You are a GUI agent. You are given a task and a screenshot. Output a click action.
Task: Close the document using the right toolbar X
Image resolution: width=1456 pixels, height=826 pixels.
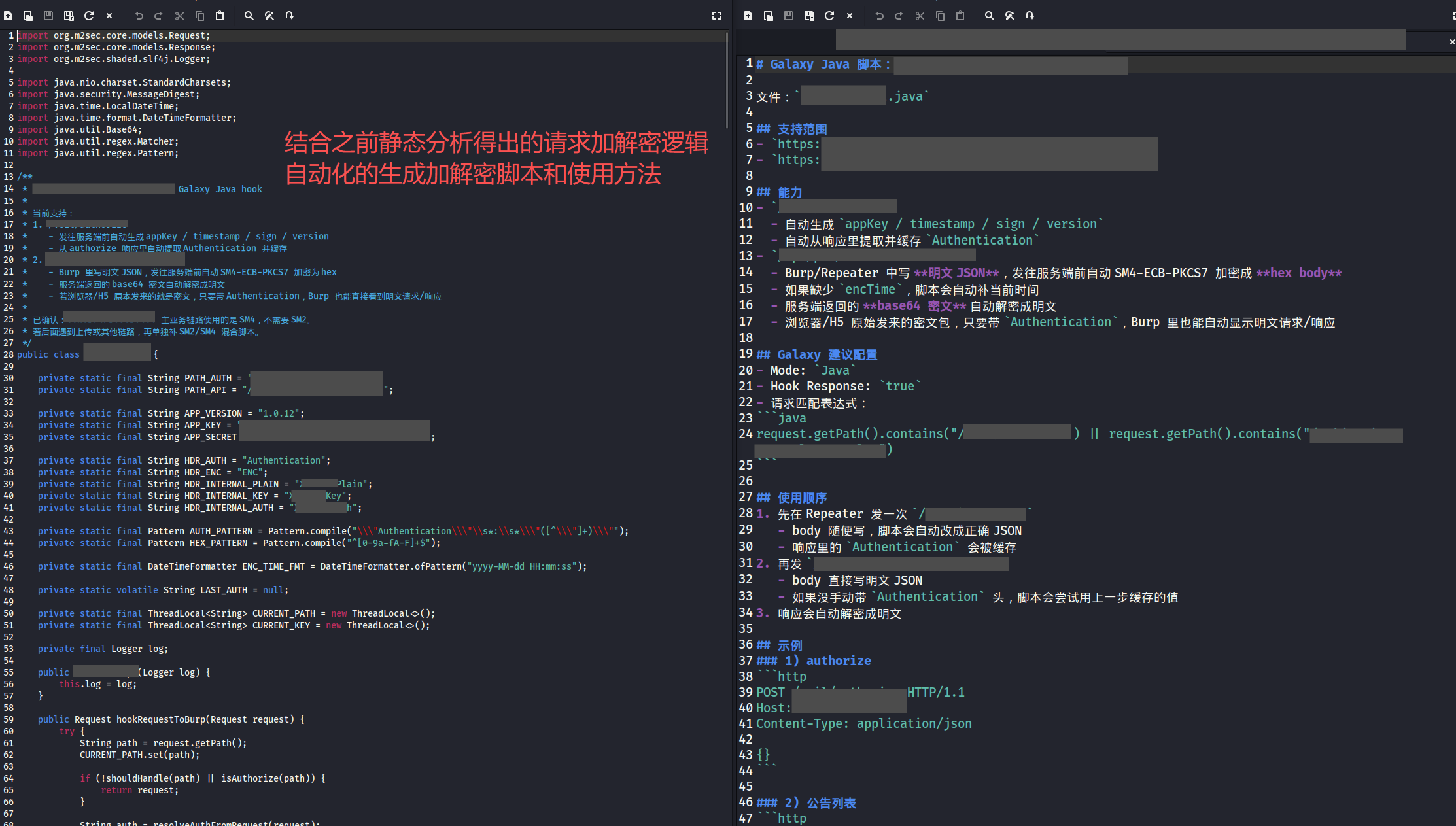(x=850, y=16)
